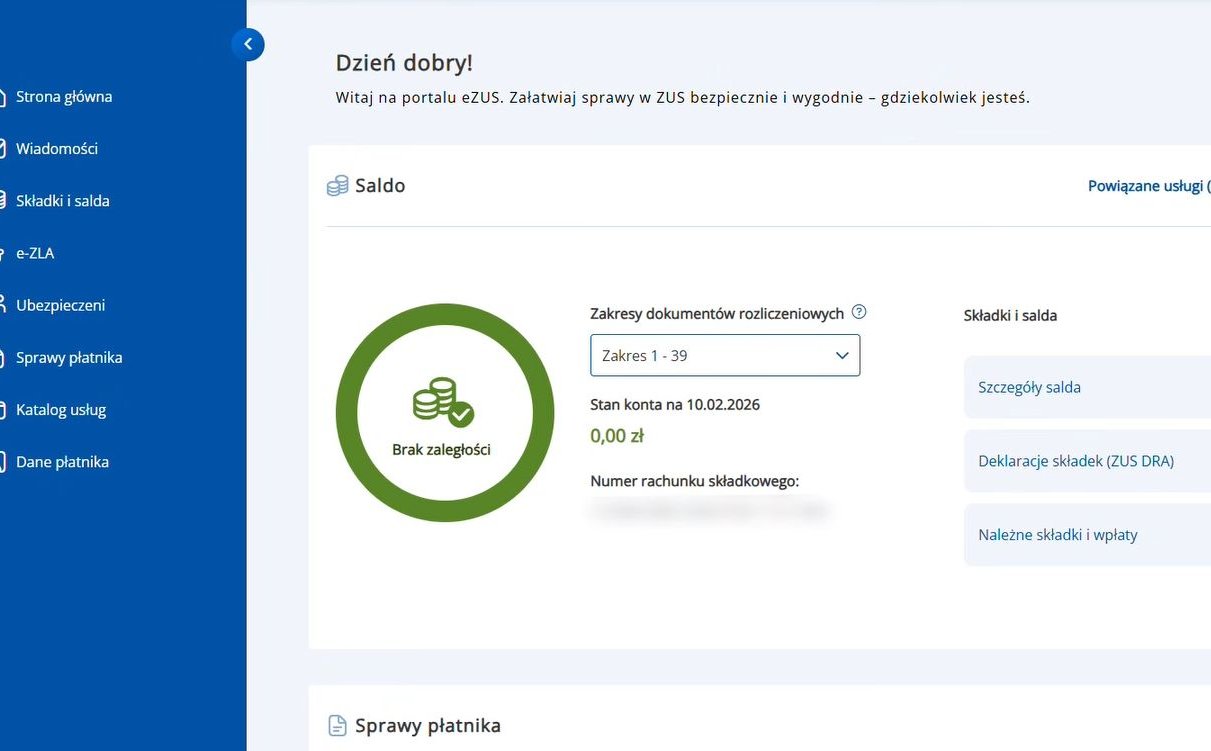Open Katalog usług from the sidebar
The width and height of the screenshot is (1211, 751).
point(61,410)
